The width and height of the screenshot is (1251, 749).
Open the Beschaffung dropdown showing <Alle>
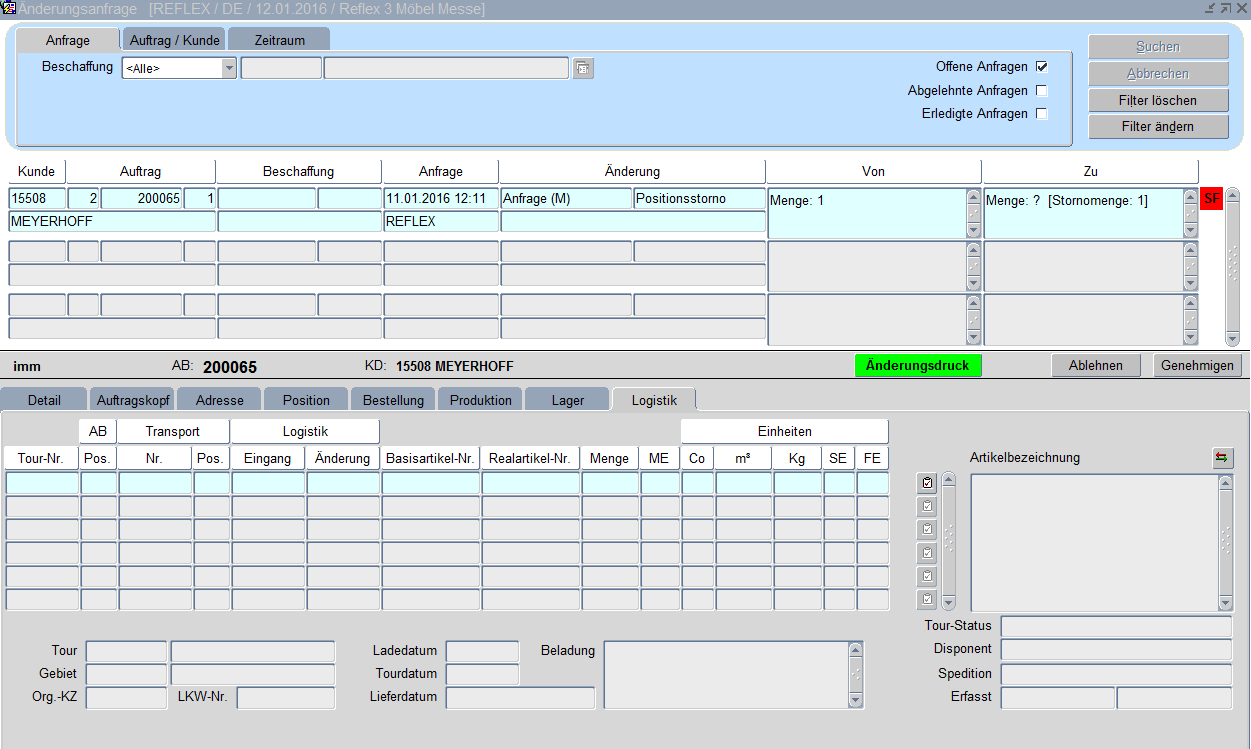229,69
